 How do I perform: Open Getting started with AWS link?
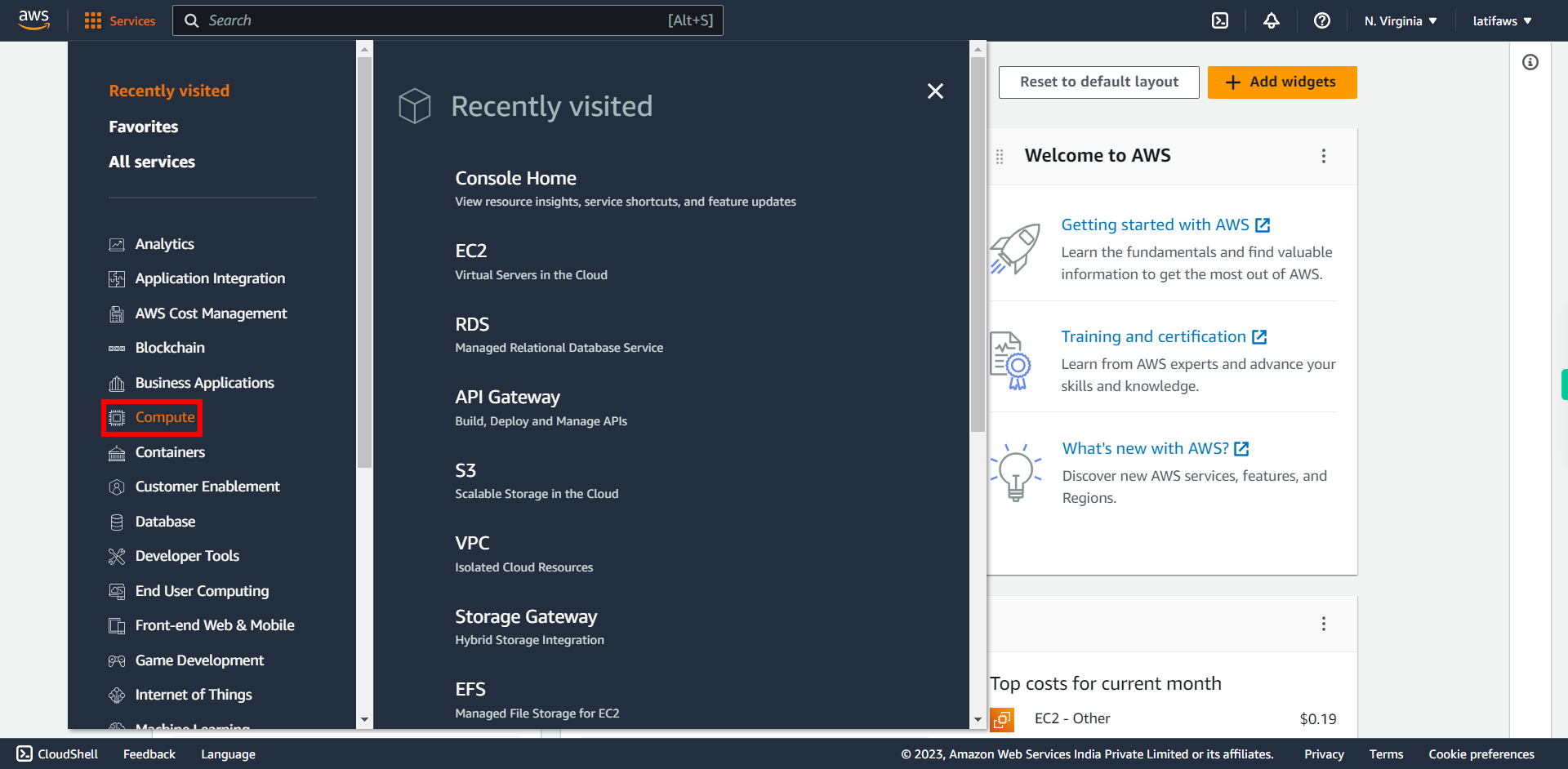[1155, 224]
